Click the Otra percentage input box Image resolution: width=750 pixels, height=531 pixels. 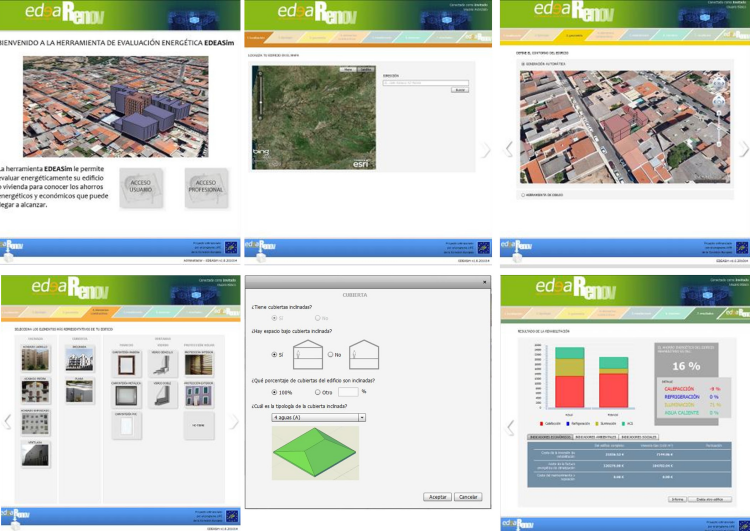tap(348, 392)
